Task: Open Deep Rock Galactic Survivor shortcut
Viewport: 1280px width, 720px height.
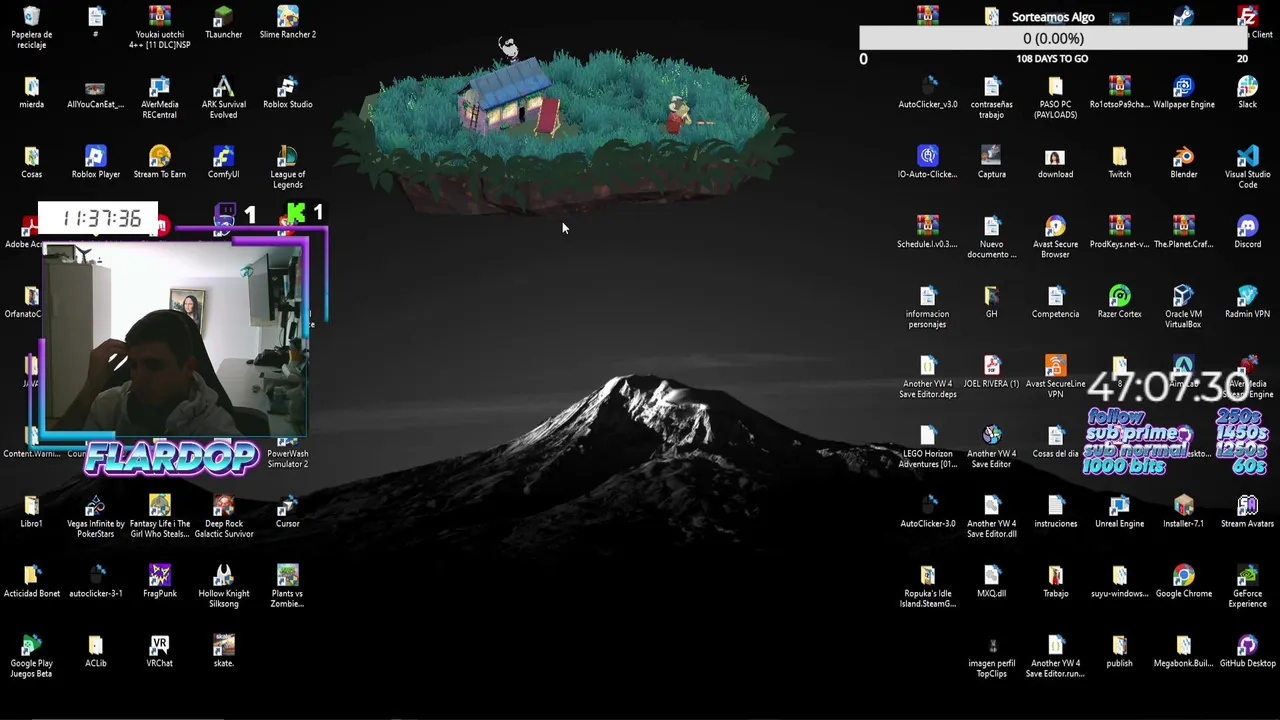Action: click(223, 507)
